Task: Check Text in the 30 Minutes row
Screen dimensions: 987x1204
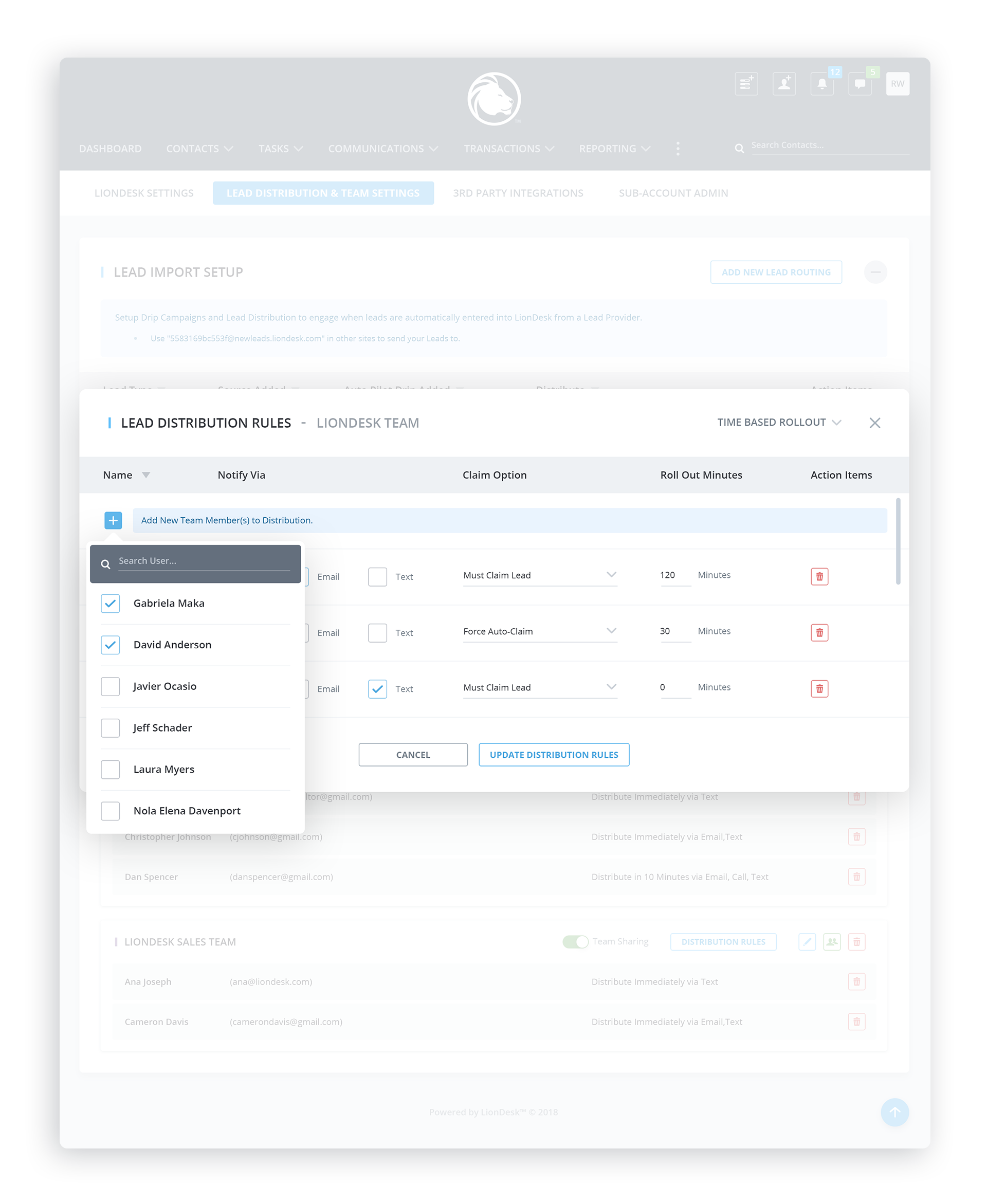Action: (377, 633)
